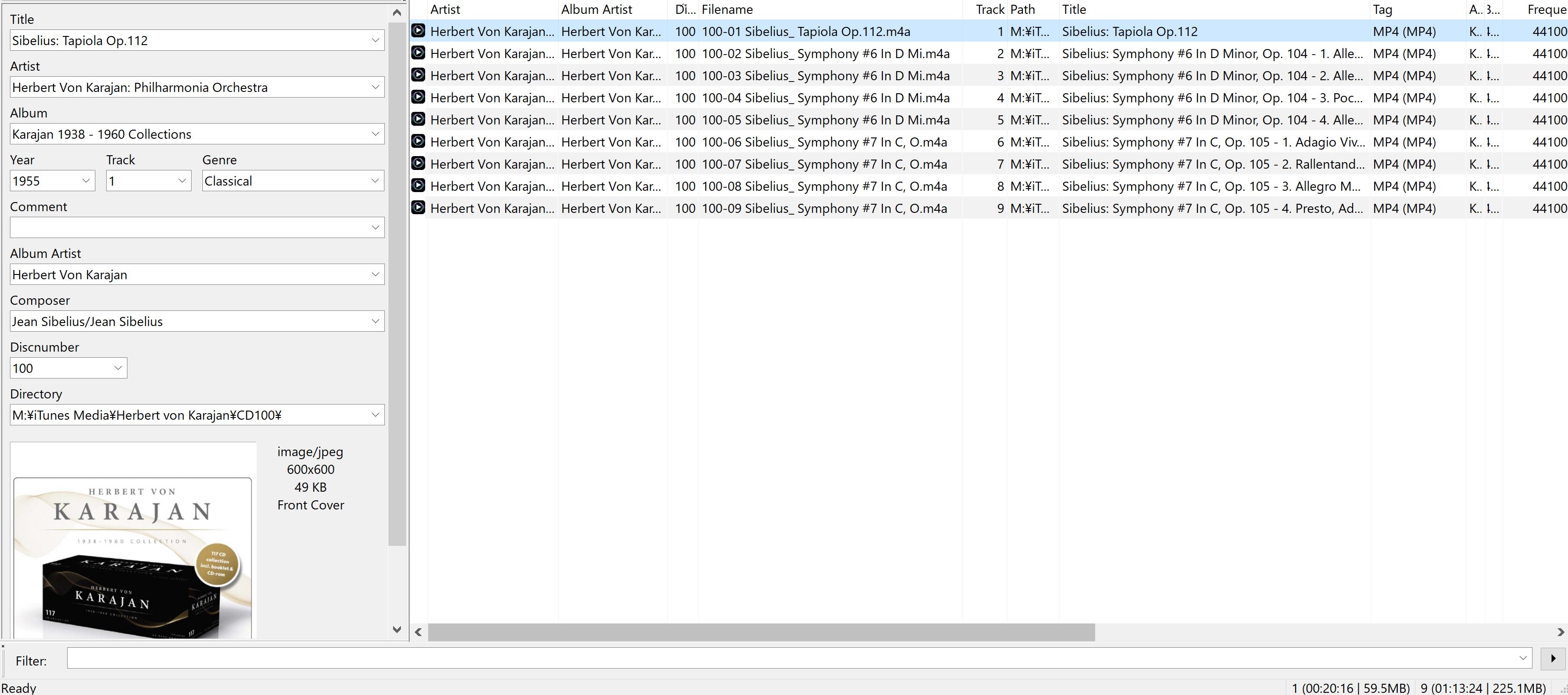Sort by the Filename column header
The image size is (1568, 695).
tap(727, 9)
